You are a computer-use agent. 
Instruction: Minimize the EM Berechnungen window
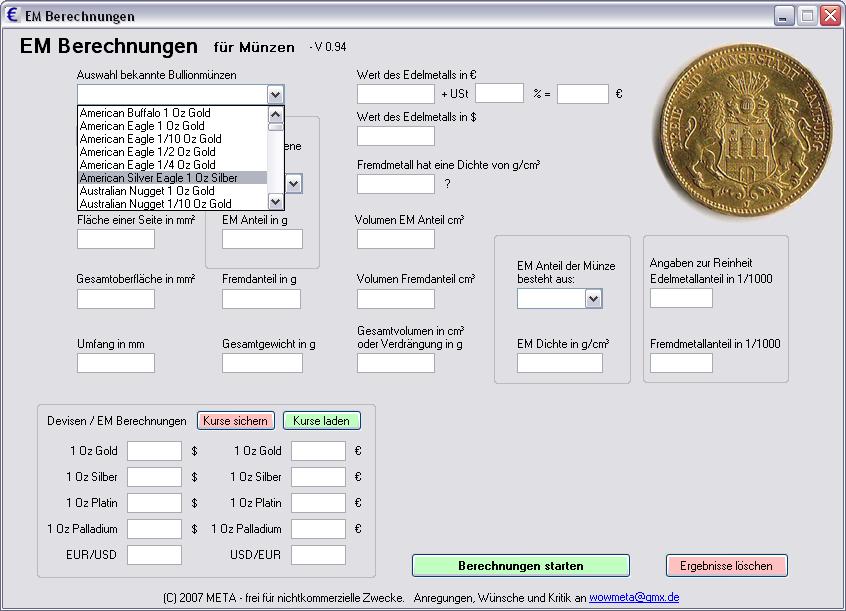[x=784, y=16]
